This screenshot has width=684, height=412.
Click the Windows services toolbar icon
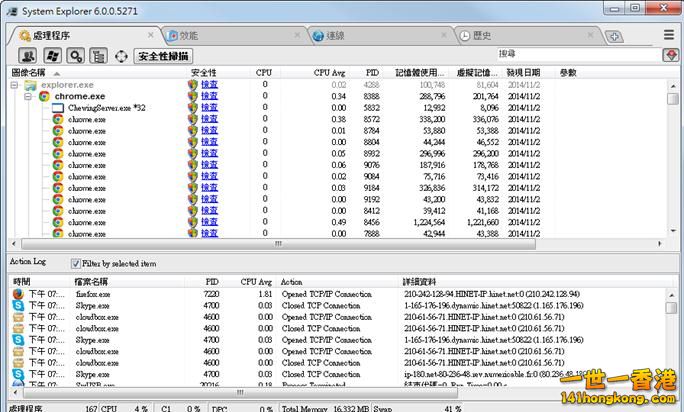(52, 56)
